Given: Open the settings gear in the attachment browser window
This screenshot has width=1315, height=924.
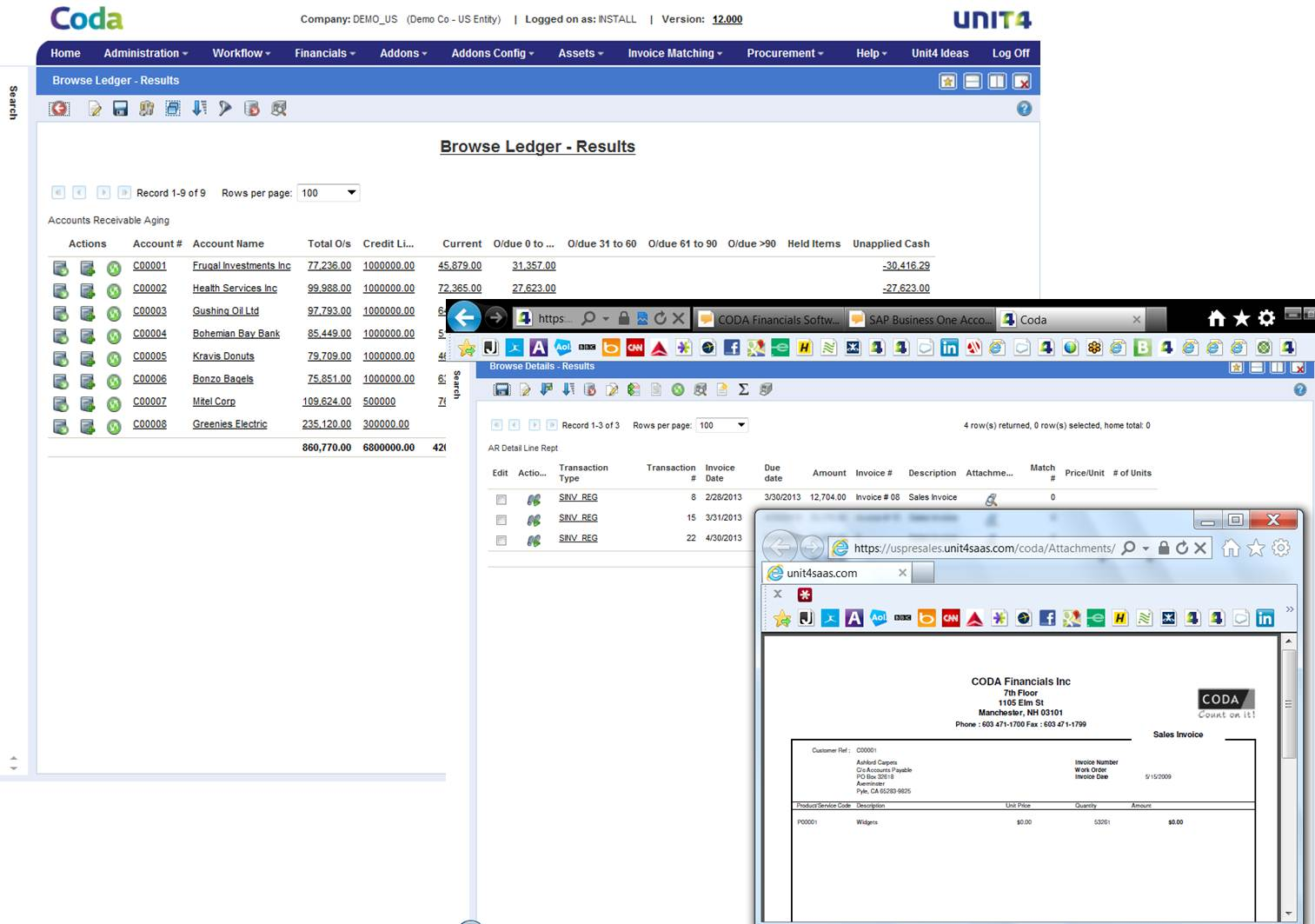Looking at the screenshot, I should [1281, 548].
